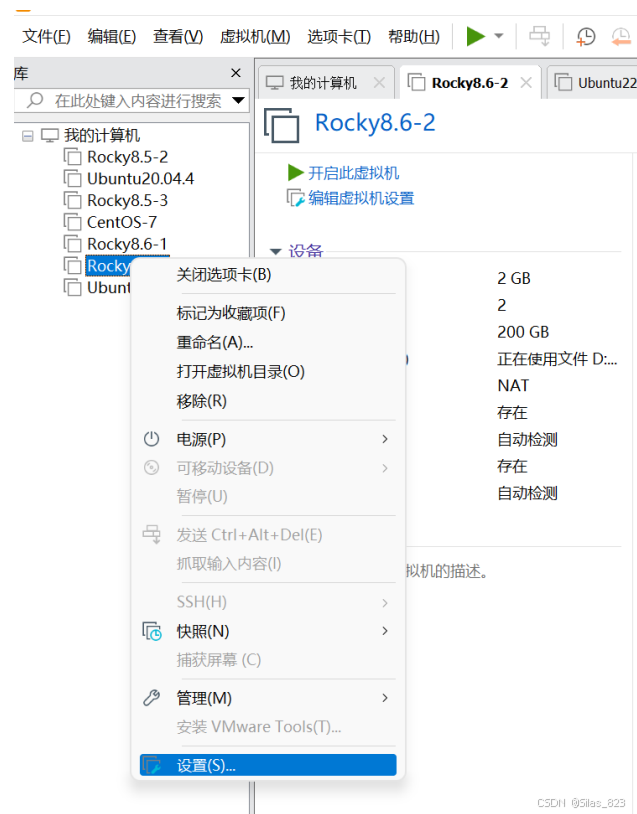This screenshot has width=637, height=814.
Task: Click the snapshot icon beside 快照(N)
Action: pyautogui.click(x=152, y=631)
